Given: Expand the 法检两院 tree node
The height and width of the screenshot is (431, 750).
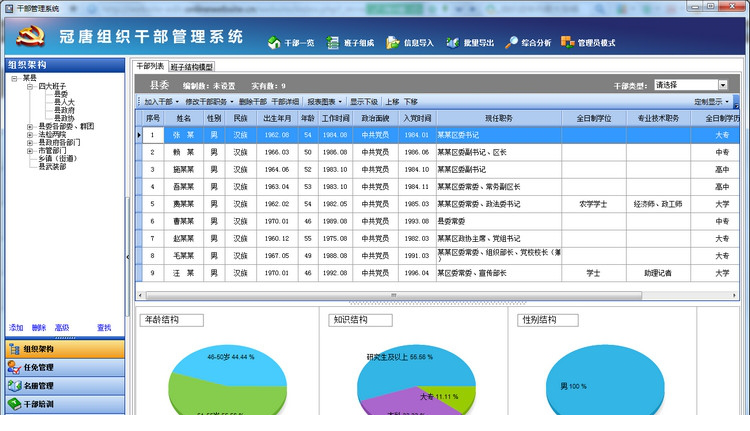Looking at the screenshot, I should coord(30,135).
